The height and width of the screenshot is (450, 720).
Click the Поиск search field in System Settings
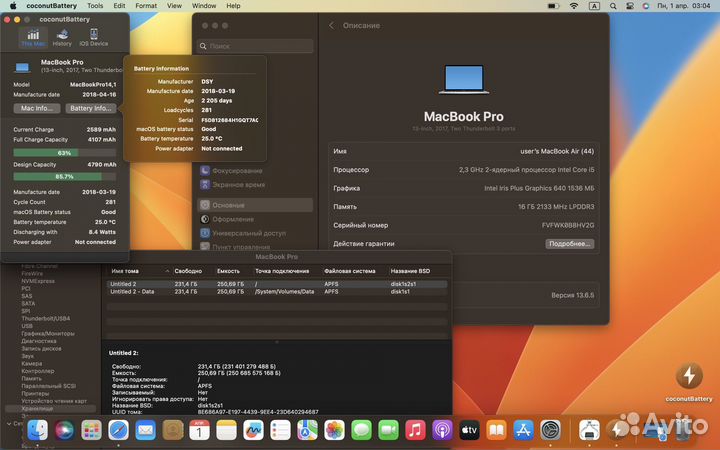coord(255,46)
